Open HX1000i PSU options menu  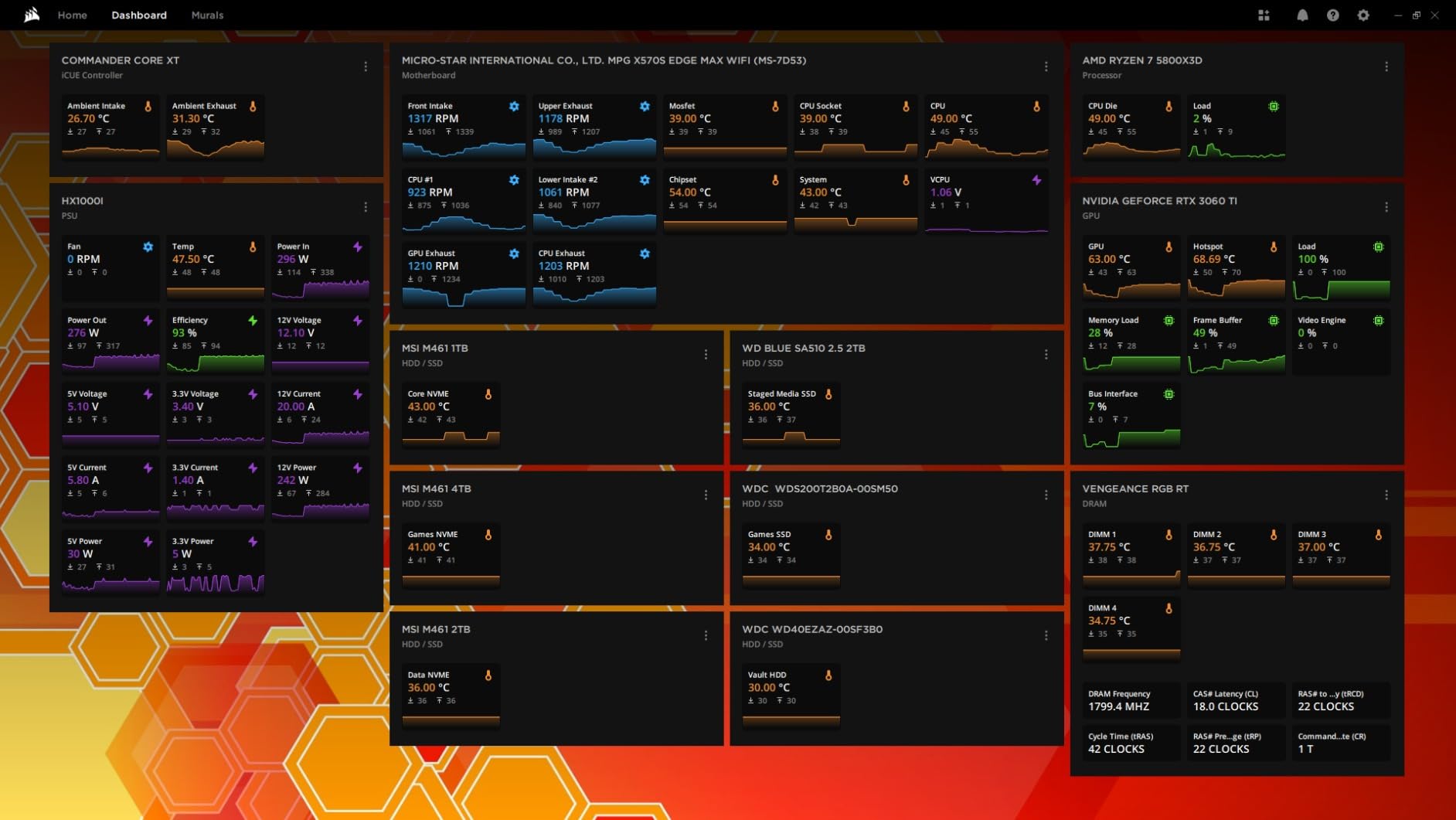(366, 207)
